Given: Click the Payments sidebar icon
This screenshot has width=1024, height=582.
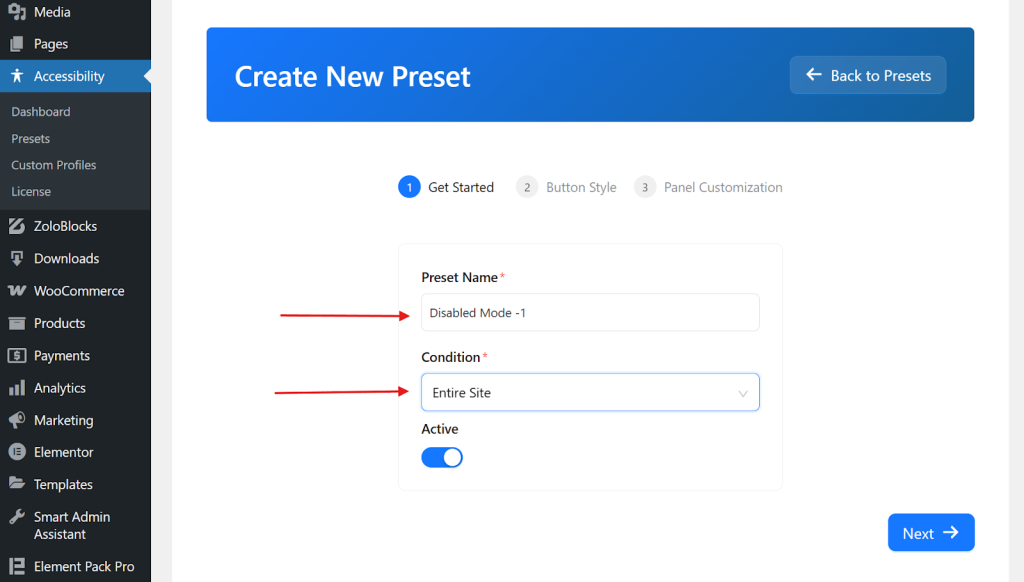Looking at the screenshot, I should pos(20,355).
